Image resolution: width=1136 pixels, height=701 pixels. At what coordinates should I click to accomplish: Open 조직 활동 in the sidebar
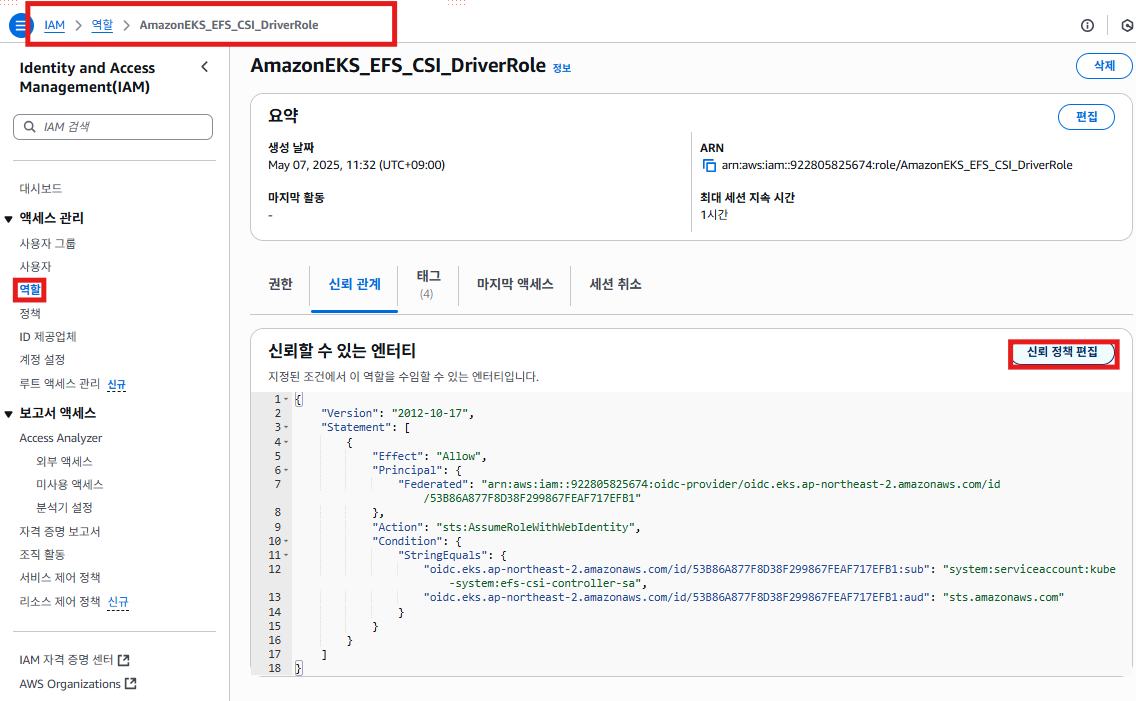(42, 555)
